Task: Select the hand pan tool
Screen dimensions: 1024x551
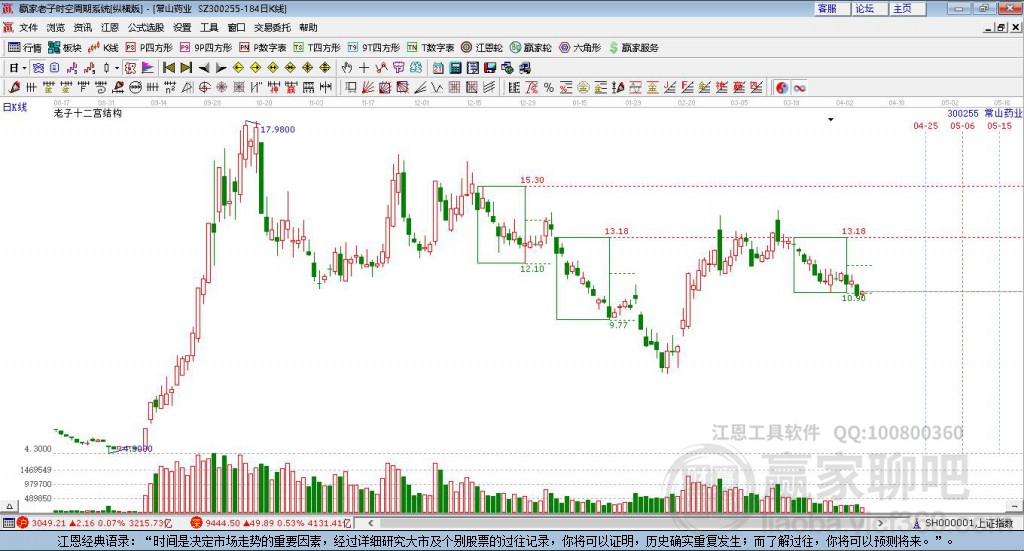Action: pos(347,68)
